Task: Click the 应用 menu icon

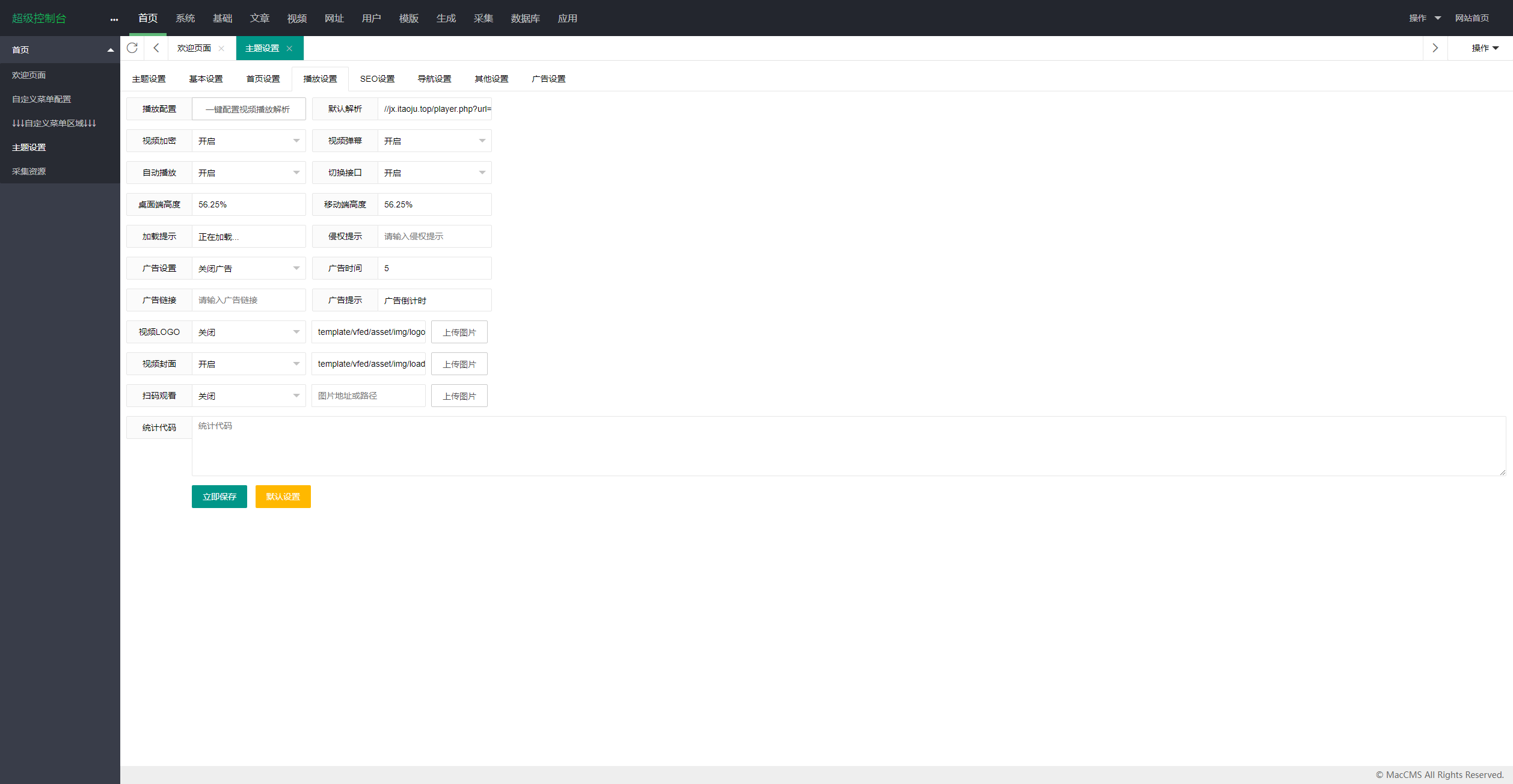Action: pyautogui.click(x=567, y=18)
